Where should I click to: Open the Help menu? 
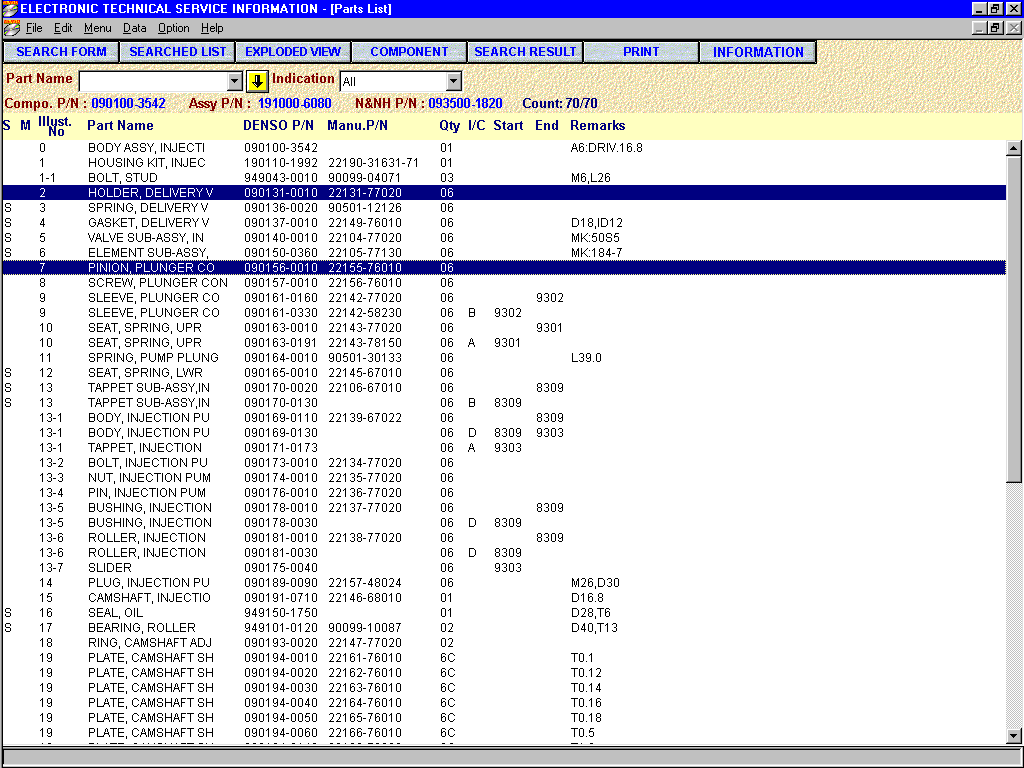[x=212, y=28]
